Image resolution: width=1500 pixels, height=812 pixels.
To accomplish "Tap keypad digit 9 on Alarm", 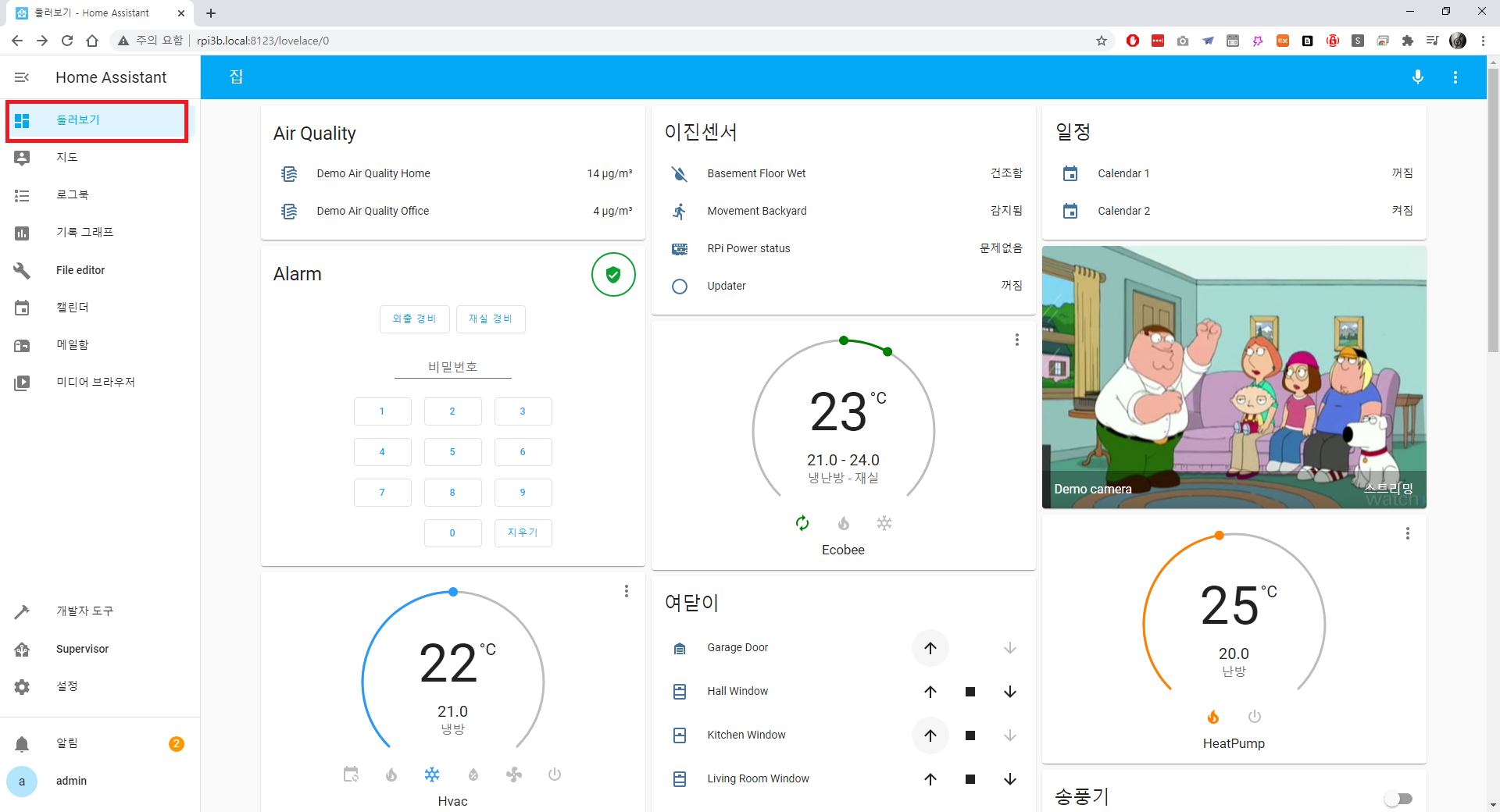I will tap(523, 493).
